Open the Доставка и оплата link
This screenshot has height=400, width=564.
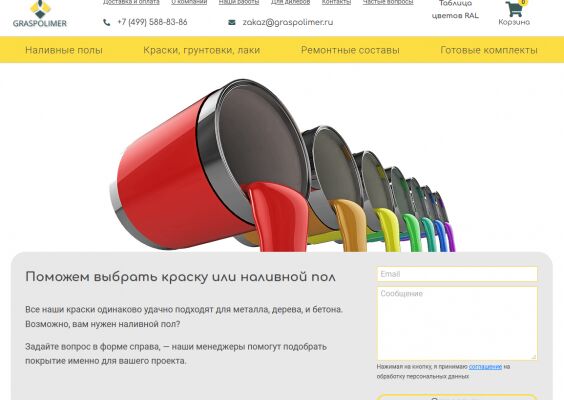(x=131, y=2)
